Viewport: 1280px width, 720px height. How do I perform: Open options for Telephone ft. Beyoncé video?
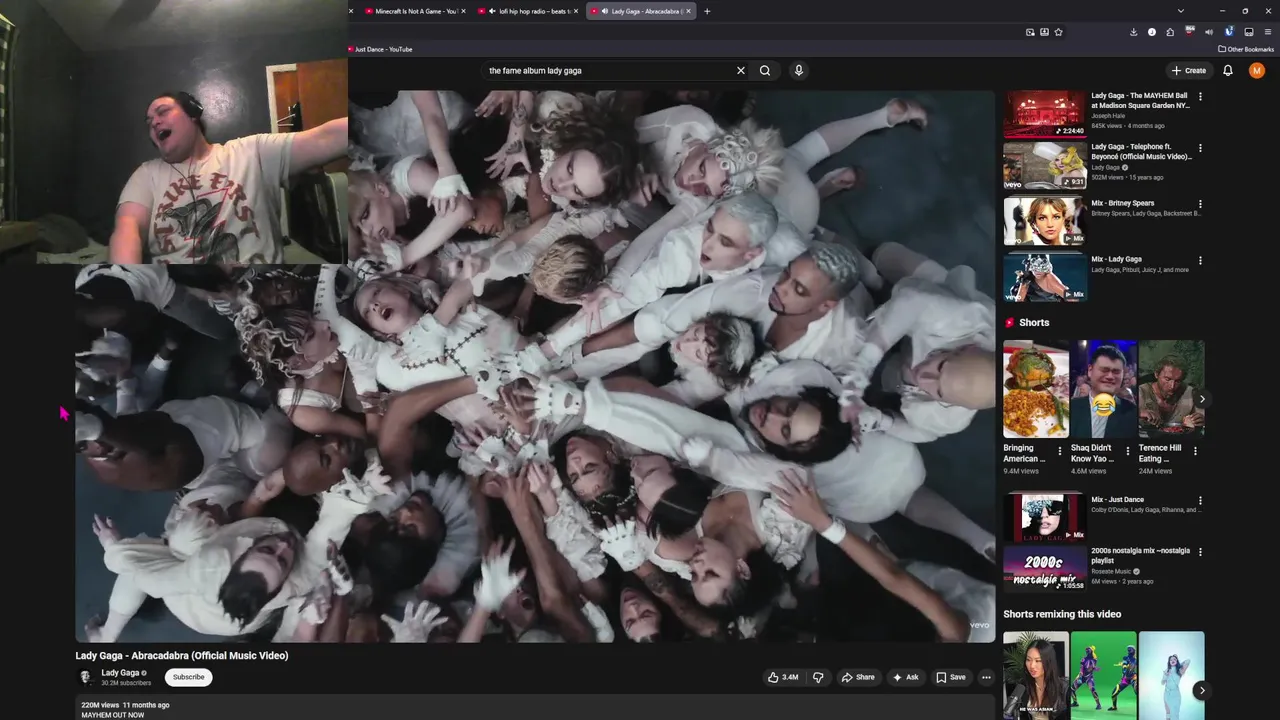(1200, 148)
